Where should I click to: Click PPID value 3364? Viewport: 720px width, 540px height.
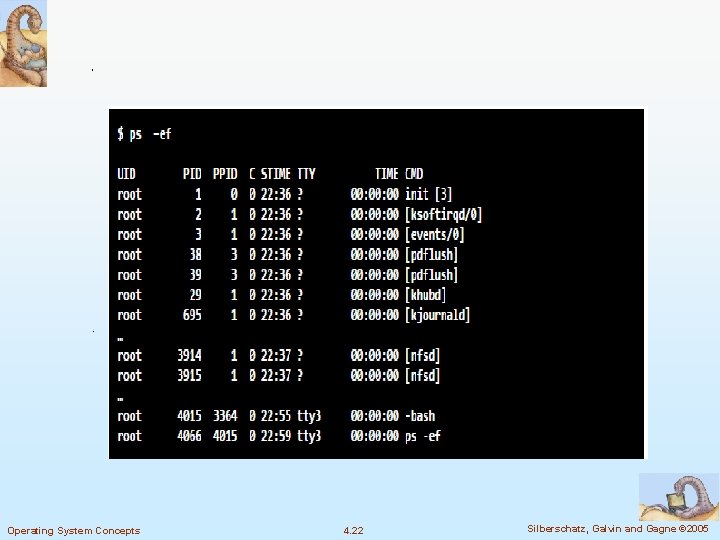tap(225, 416)
